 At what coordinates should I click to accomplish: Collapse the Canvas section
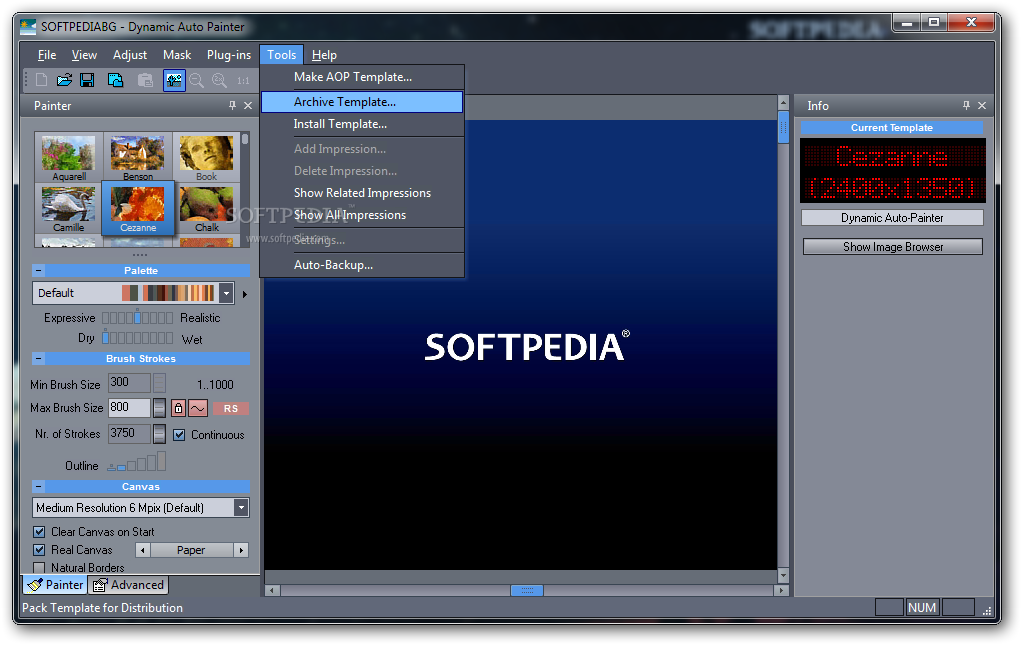click(38, 487)
